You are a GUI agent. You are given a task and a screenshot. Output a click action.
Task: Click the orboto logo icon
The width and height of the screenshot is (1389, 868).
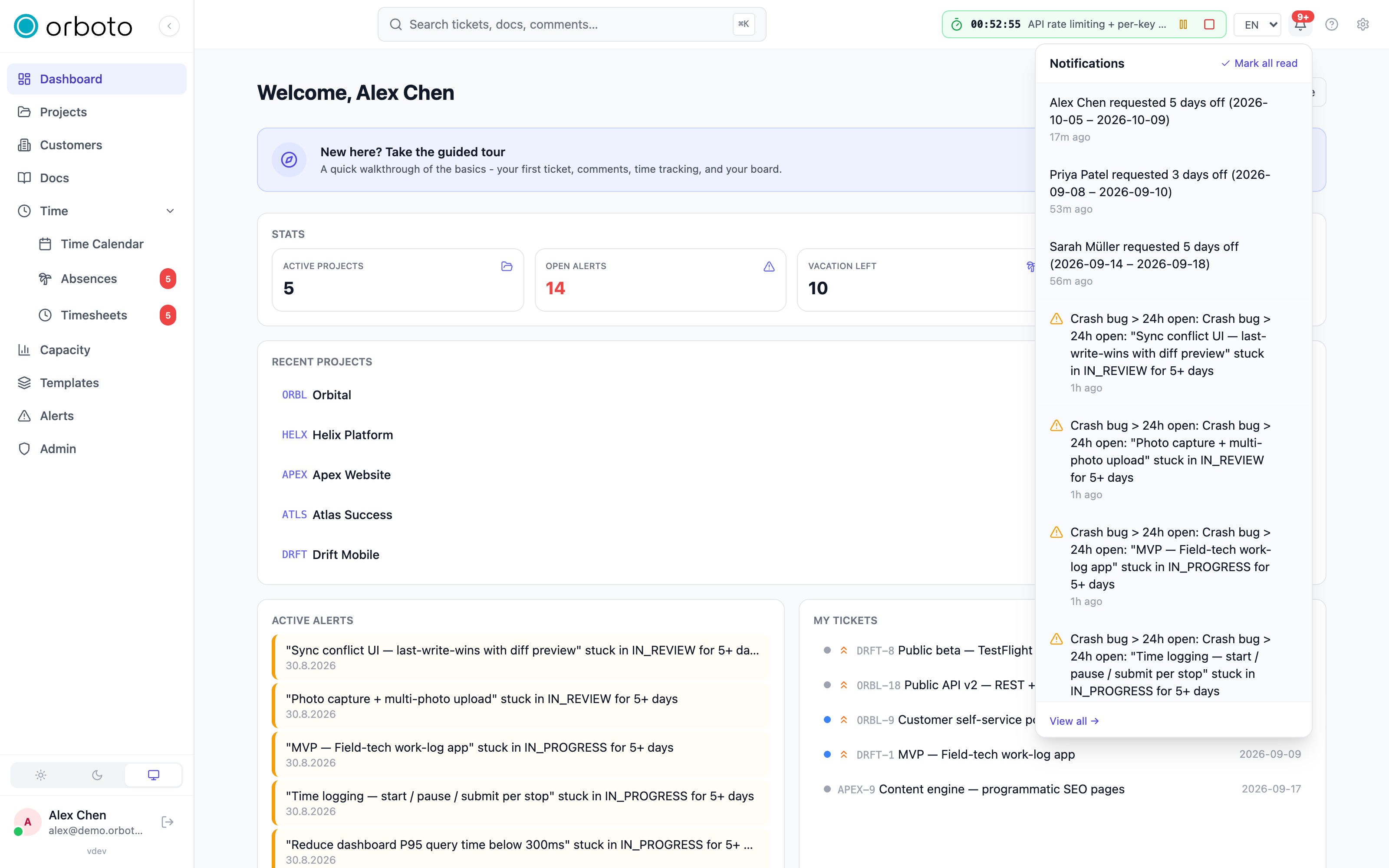(26, 26)
